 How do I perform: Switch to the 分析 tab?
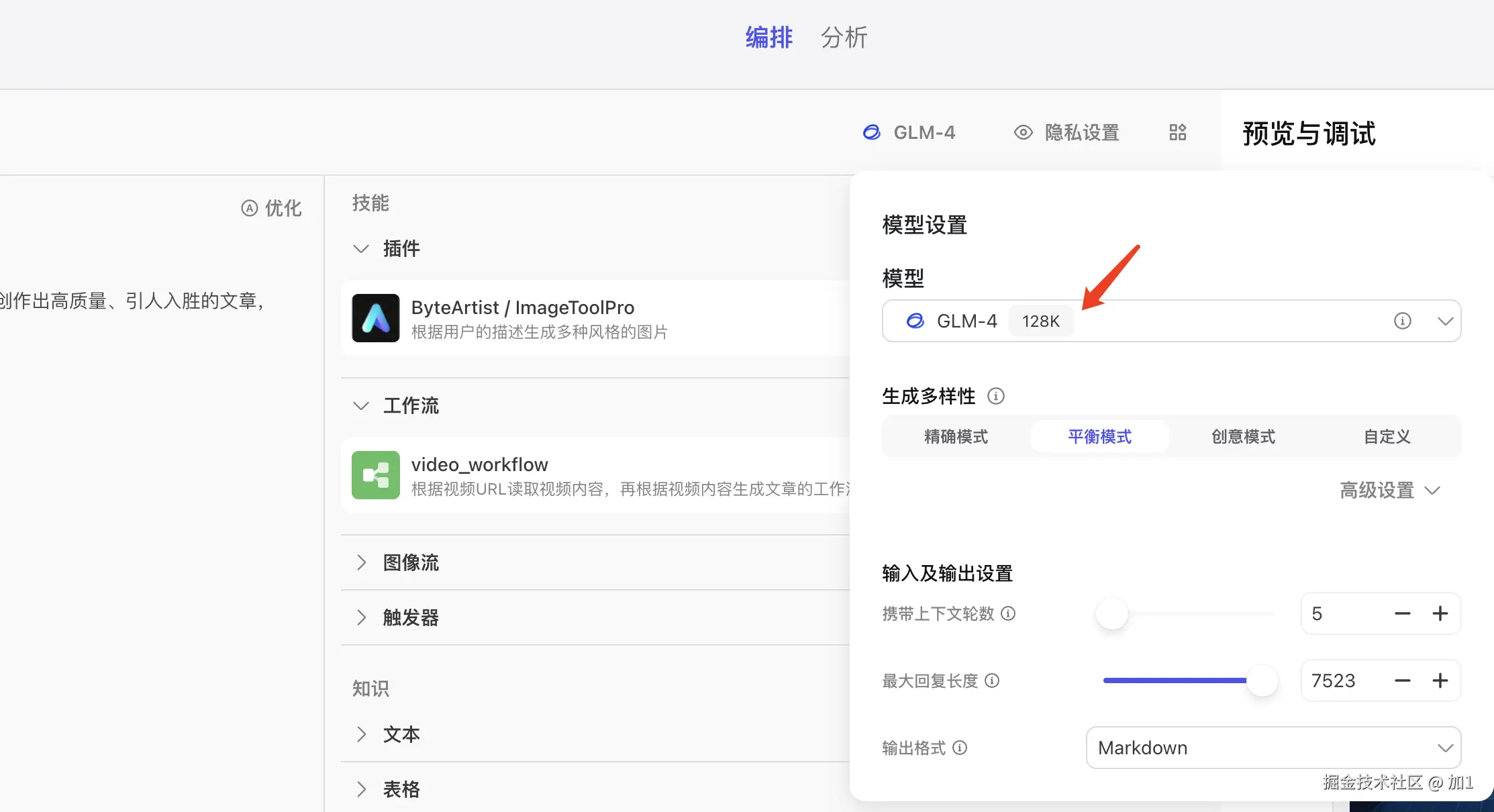coord(844,38)
